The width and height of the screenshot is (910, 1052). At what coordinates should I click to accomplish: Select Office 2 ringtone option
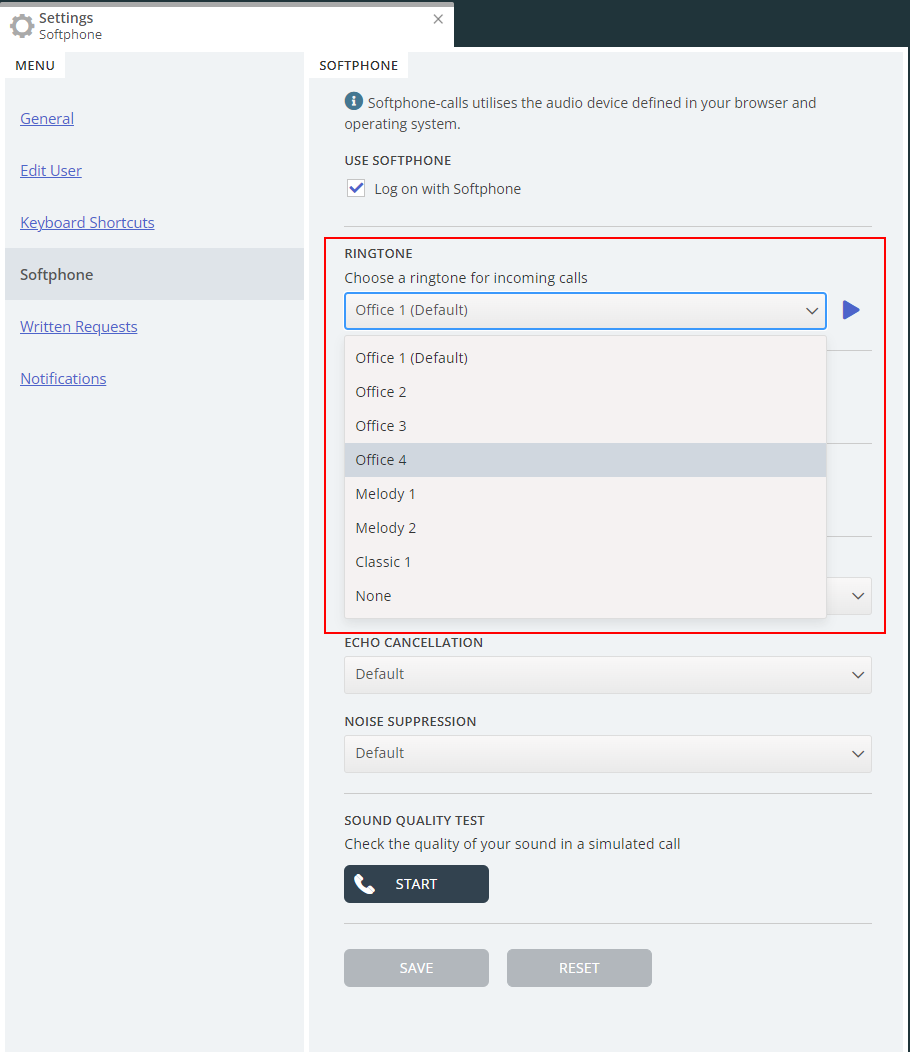(x=381, y=392)
